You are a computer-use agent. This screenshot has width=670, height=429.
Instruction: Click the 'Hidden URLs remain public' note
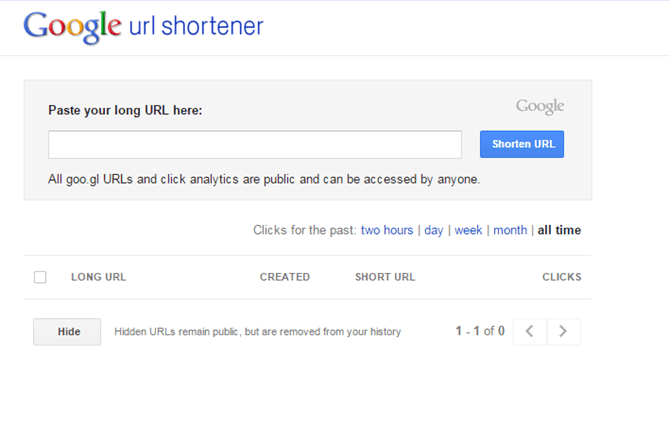click(x=258, y=332)
